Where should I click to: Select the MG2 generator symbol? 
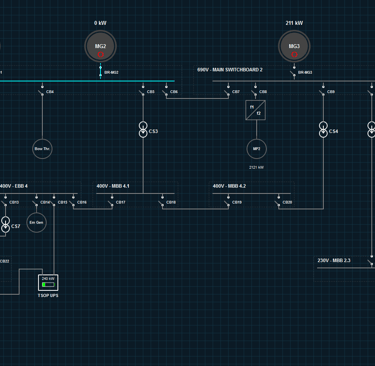coord(100,46)
